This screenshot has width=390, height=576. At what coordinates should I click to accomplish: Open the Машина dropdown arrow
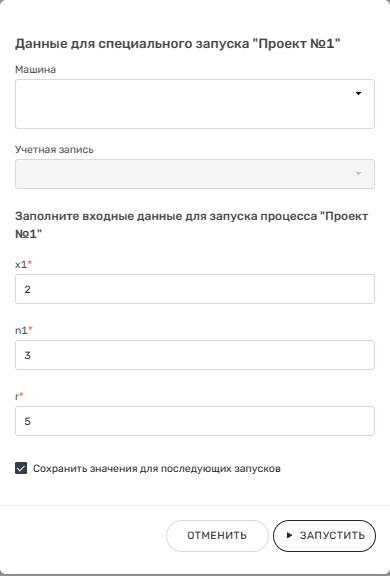(x=358, y=94)
